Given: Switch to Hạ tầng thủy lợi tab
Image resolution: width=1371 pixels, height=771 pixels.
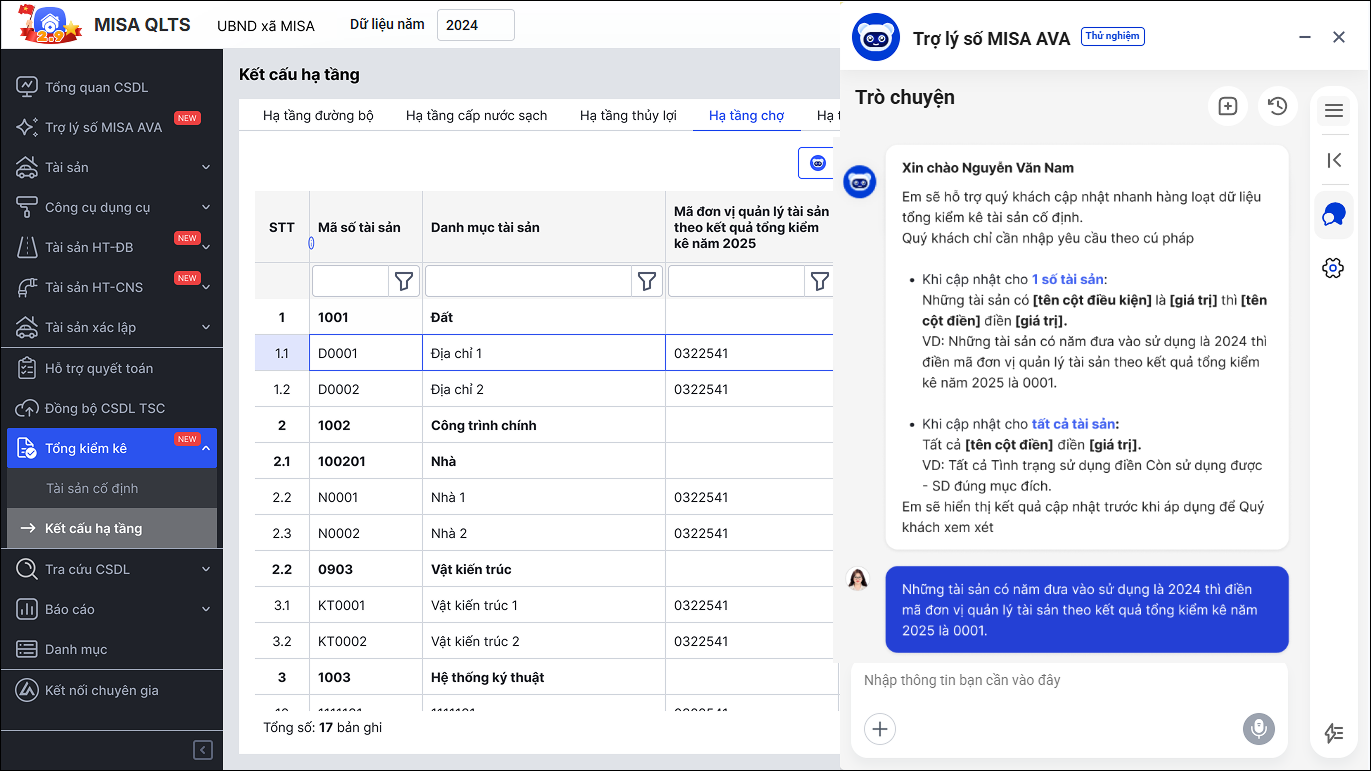Looking at the screenshot, I should tap(628, 115).
